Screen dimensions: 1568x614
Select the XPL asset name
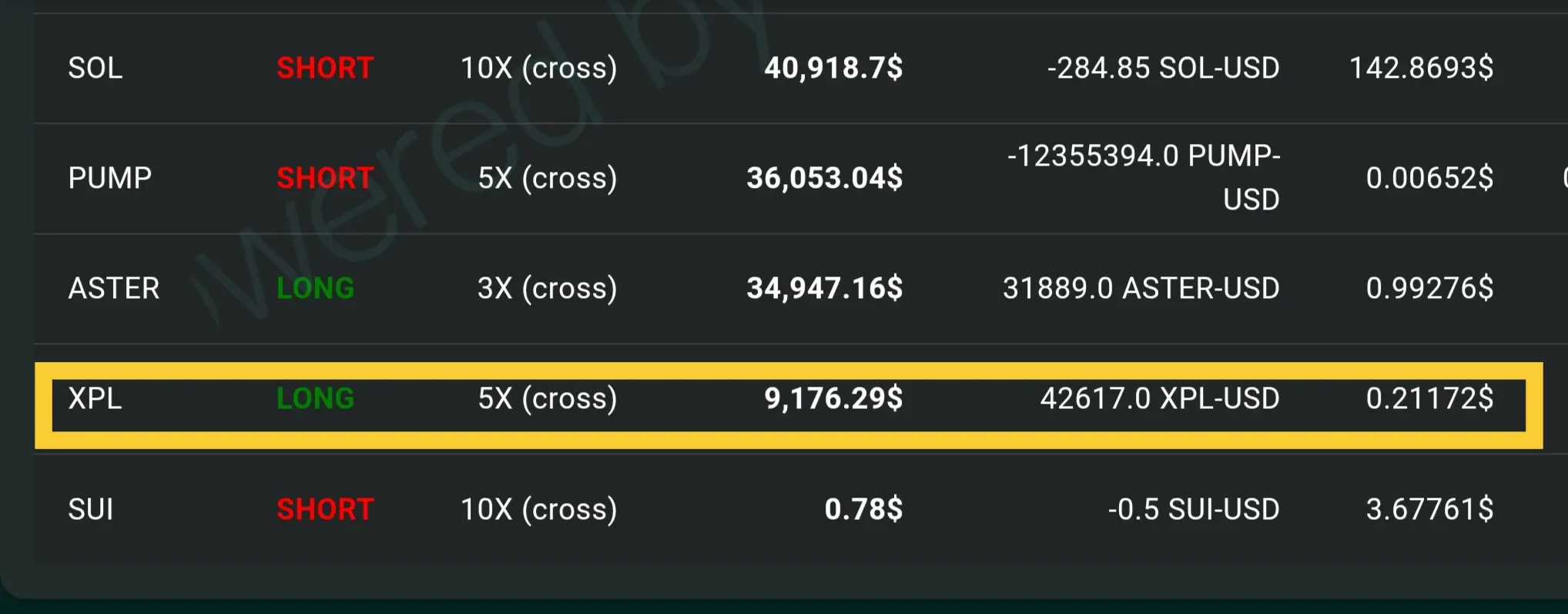click(95, 398)
